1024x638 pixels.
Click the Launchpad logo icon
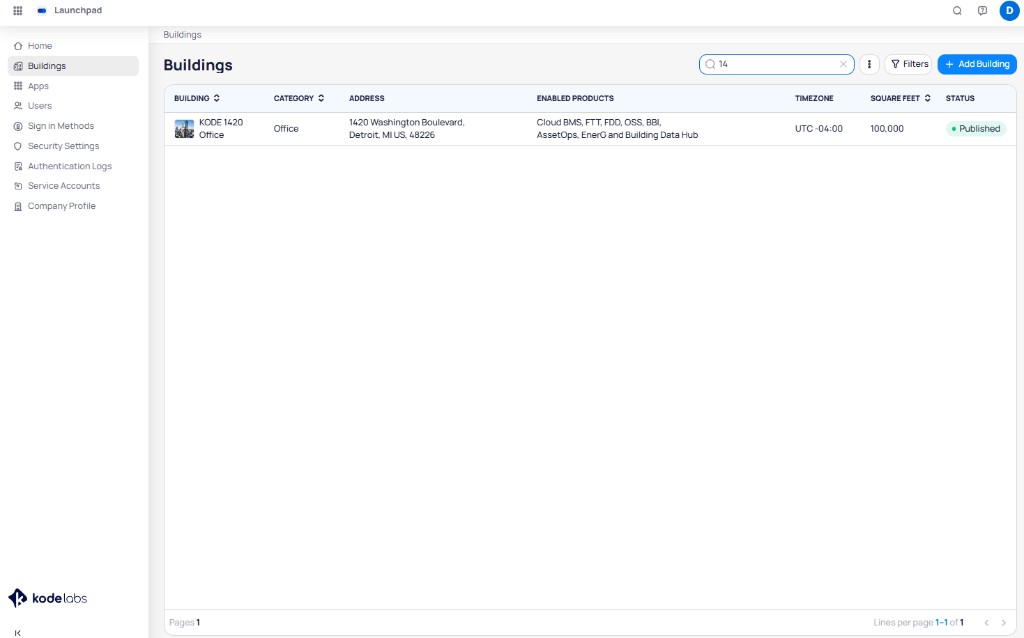coord(42,10)
